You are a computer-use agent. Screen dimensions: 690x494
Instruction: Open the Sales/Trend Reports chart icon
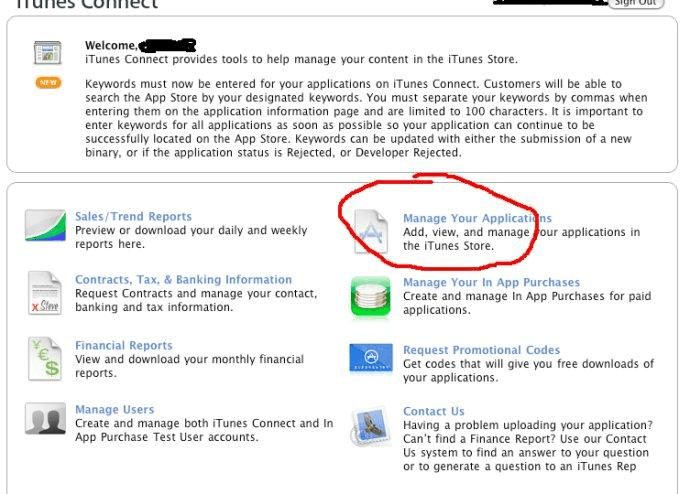(x=45, y=225)
